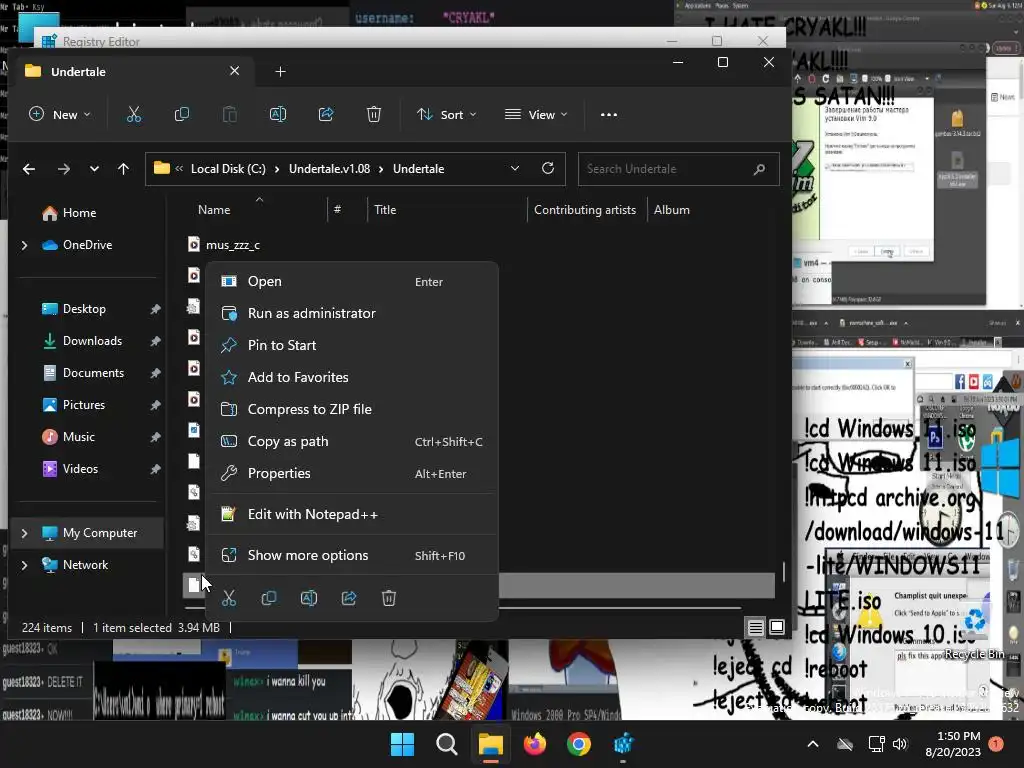Go up one folder level

click(123, 169)
